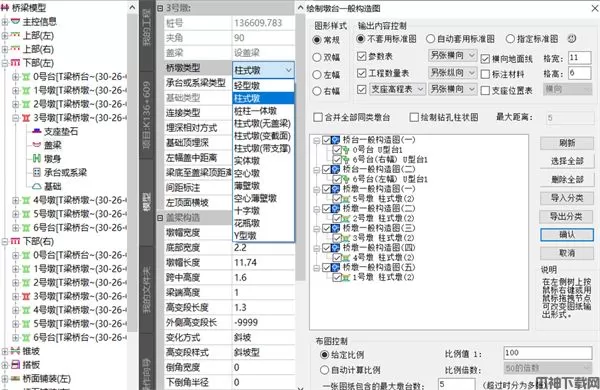Click the 主控信息 node icon
The image size is (600, 390).
pos(15,21)
